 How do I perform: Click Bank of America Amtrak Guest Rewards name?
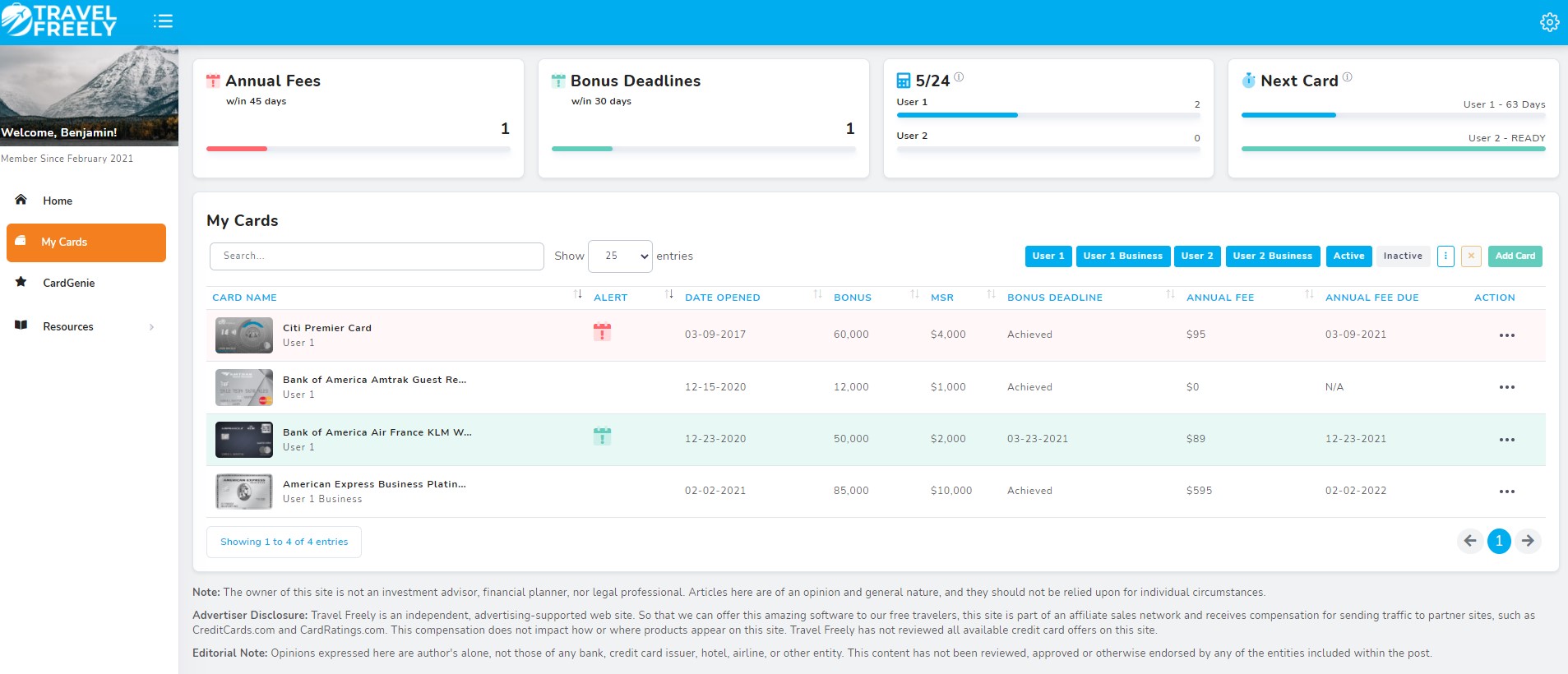(x=375, y=380)
